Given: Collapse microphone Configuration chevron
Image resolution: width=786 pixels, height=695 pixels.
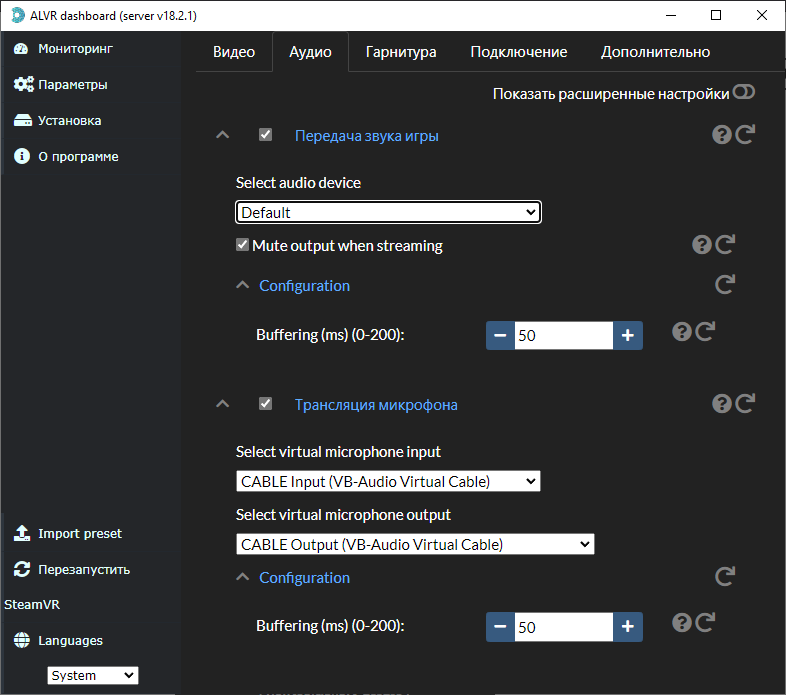Looking at the screenshot, I should pos(243,577).
